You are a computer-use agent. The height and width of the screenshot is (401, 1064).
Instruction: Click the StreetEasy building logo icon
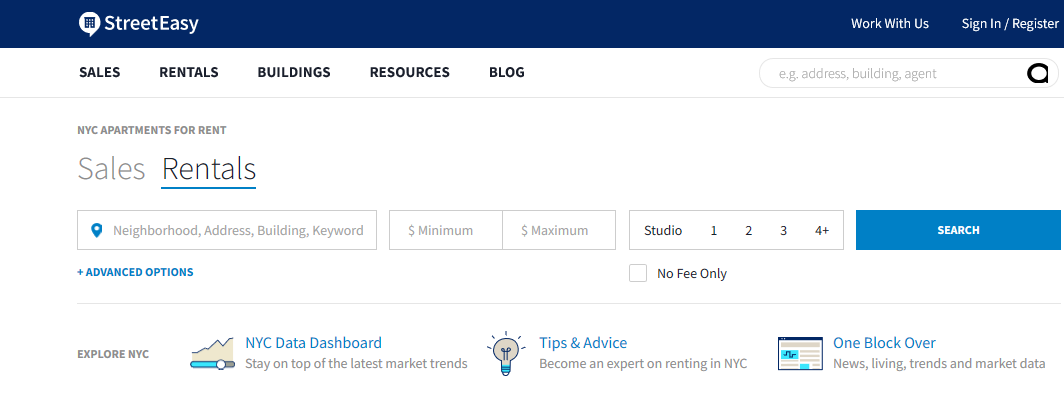(x=89, y=24)
